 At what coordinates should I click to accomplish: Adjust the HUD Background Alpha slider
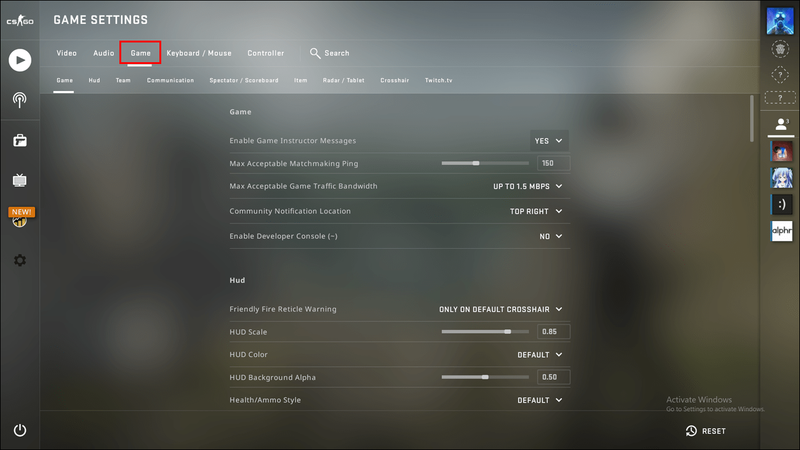point(485,377)
